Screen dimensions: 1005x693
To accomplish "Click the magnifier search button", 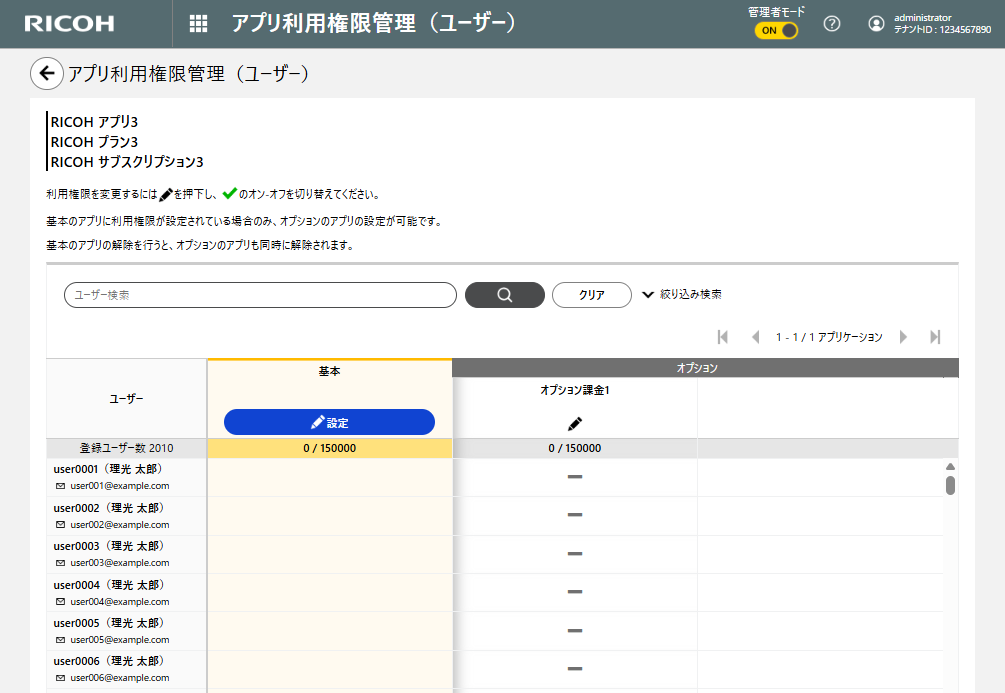I will click(x=505, y=295).
